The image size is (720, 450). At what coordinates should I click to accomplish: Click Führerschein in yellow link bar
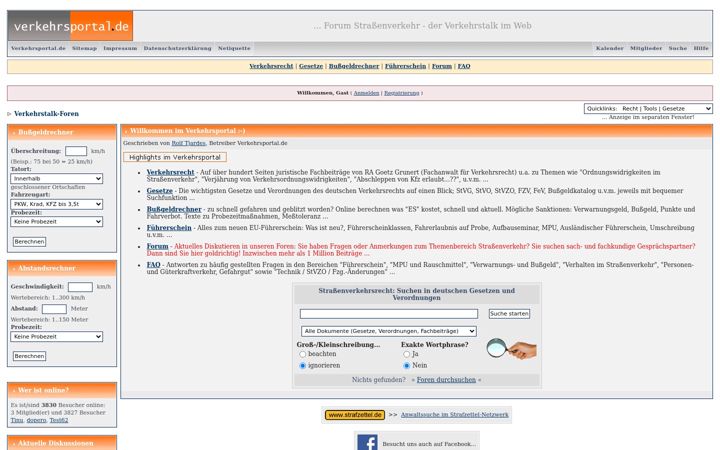click(x=405, y=66)
